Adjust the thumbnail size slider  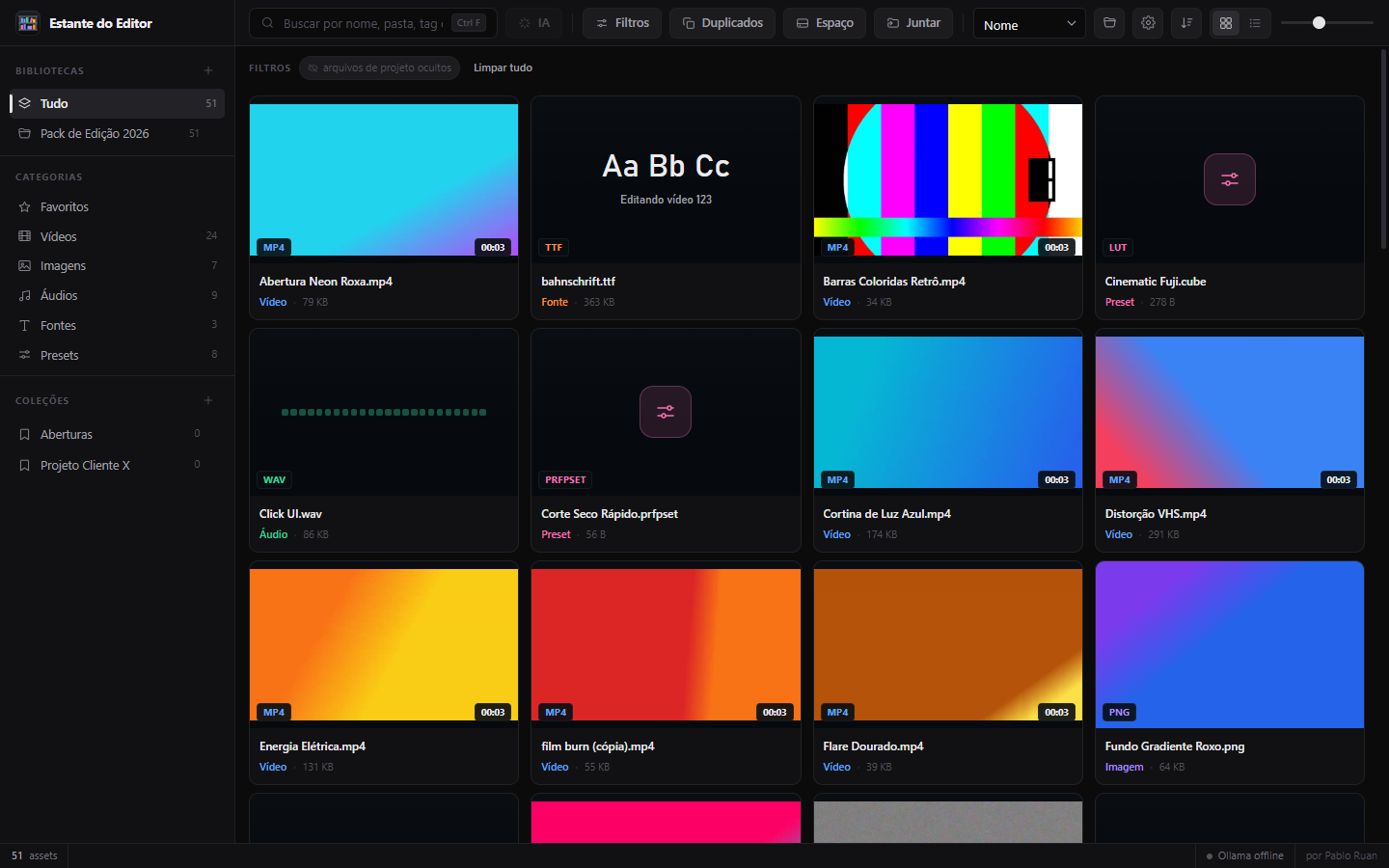click(x=1327, y=23)
